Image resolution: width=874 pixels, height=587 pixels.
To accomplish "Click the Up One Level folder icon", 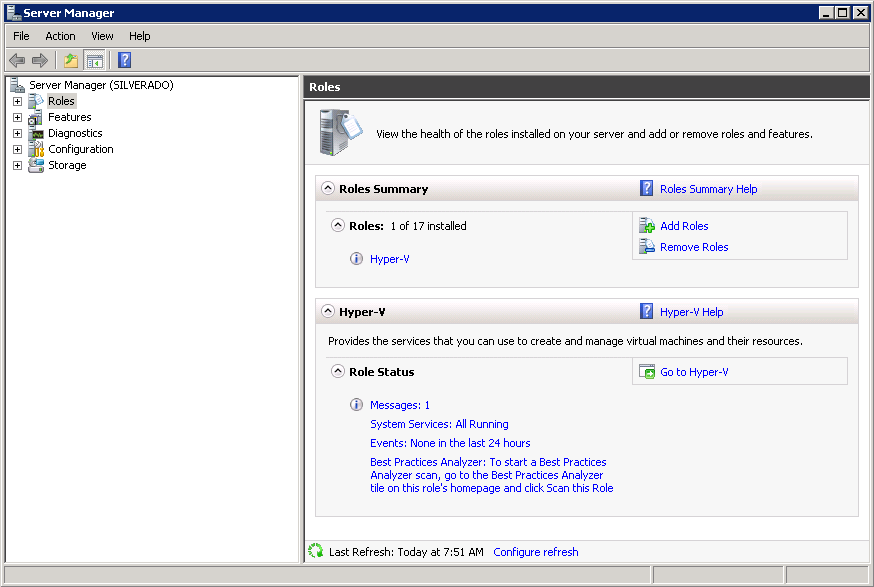I will tap(71, 60).
